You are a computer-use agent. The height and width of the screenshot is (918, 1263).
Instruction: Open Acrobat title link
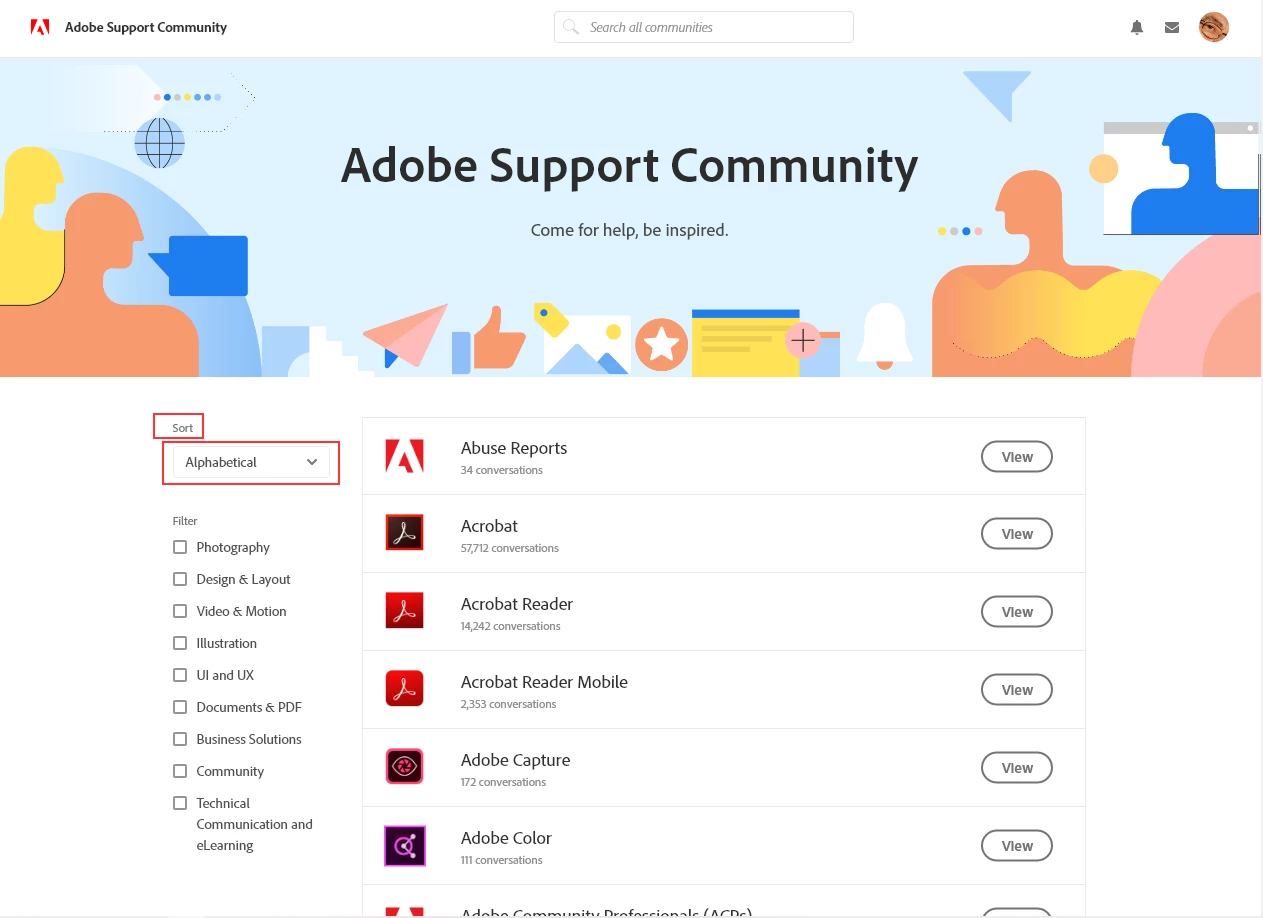[489, 526]
